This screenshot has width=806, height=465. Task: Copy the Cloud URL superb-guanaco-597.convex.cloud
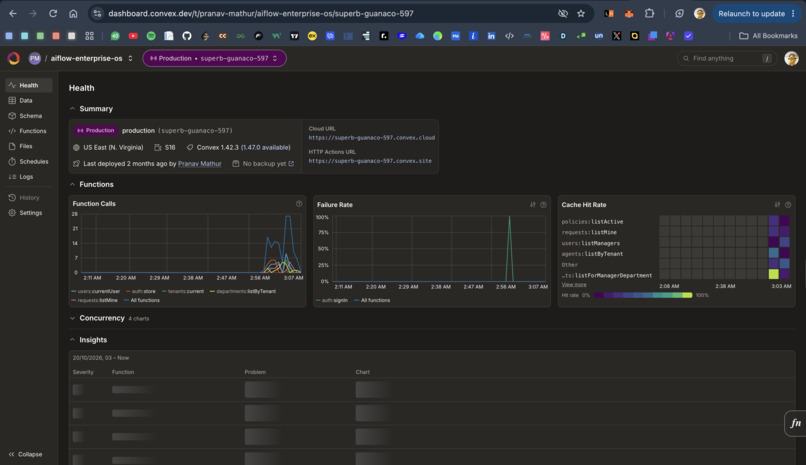372,138
